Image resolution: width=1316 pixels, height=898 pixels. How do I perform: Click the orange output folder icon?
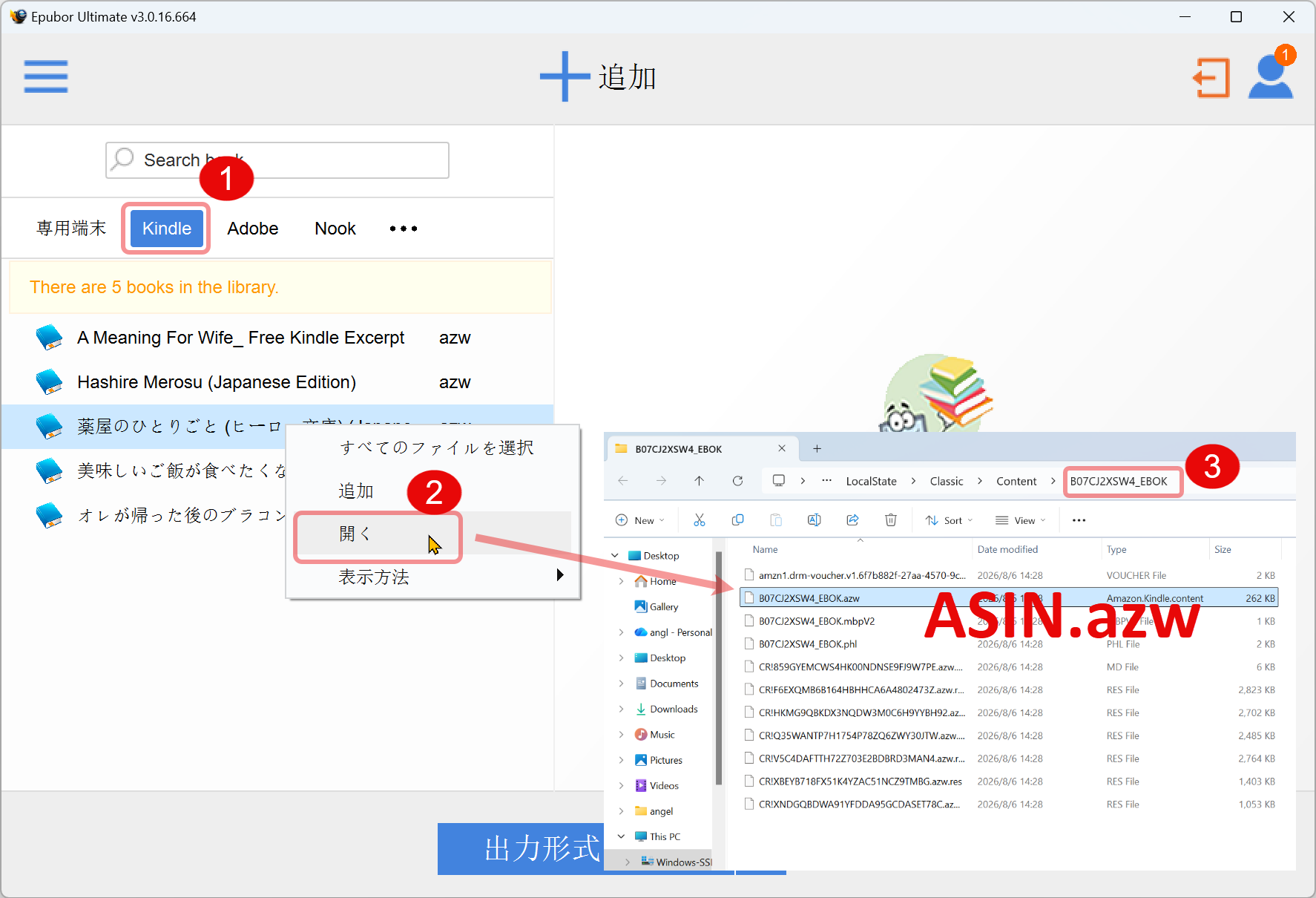click(x=1211, y=78)
